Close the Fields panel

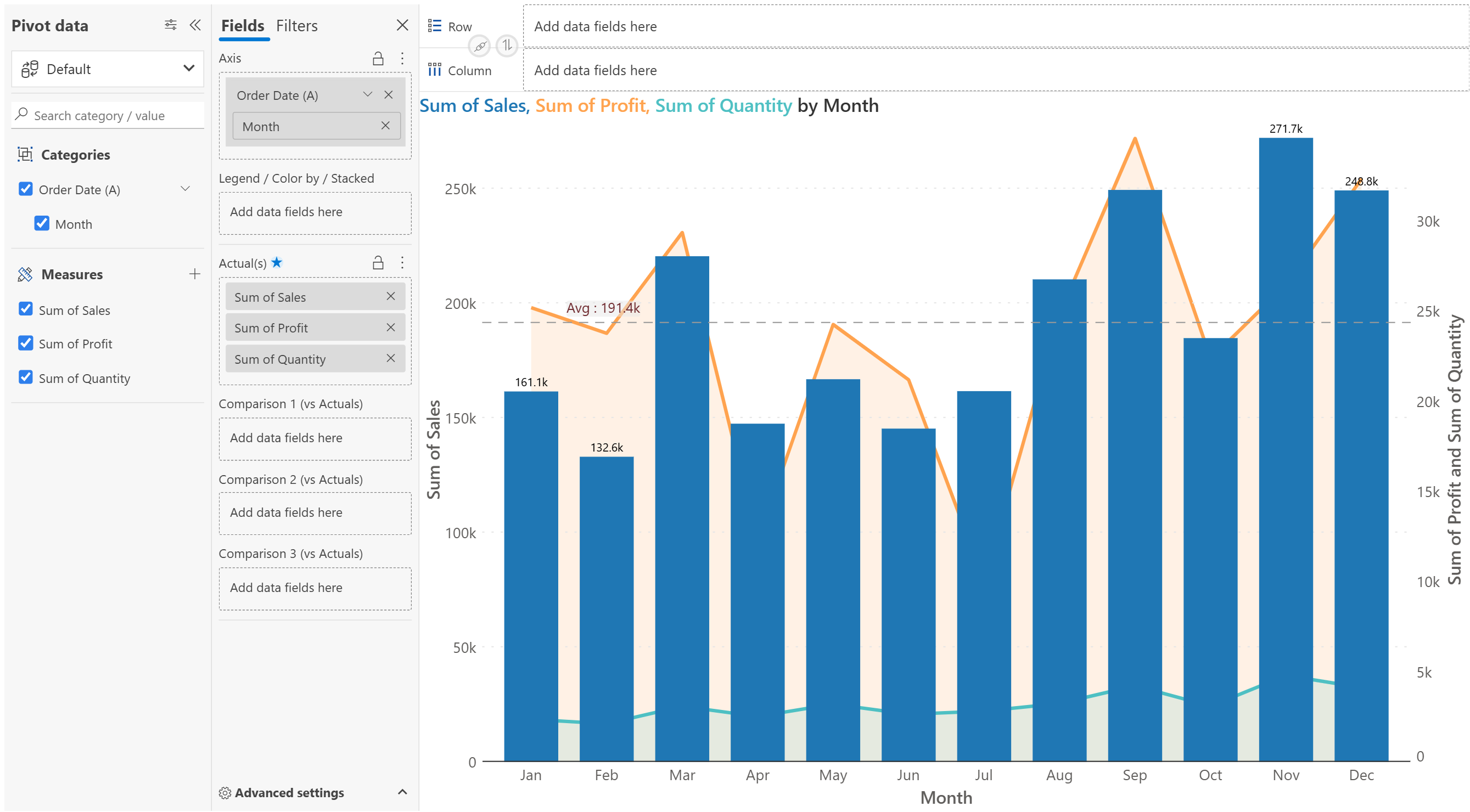(402, 25)
